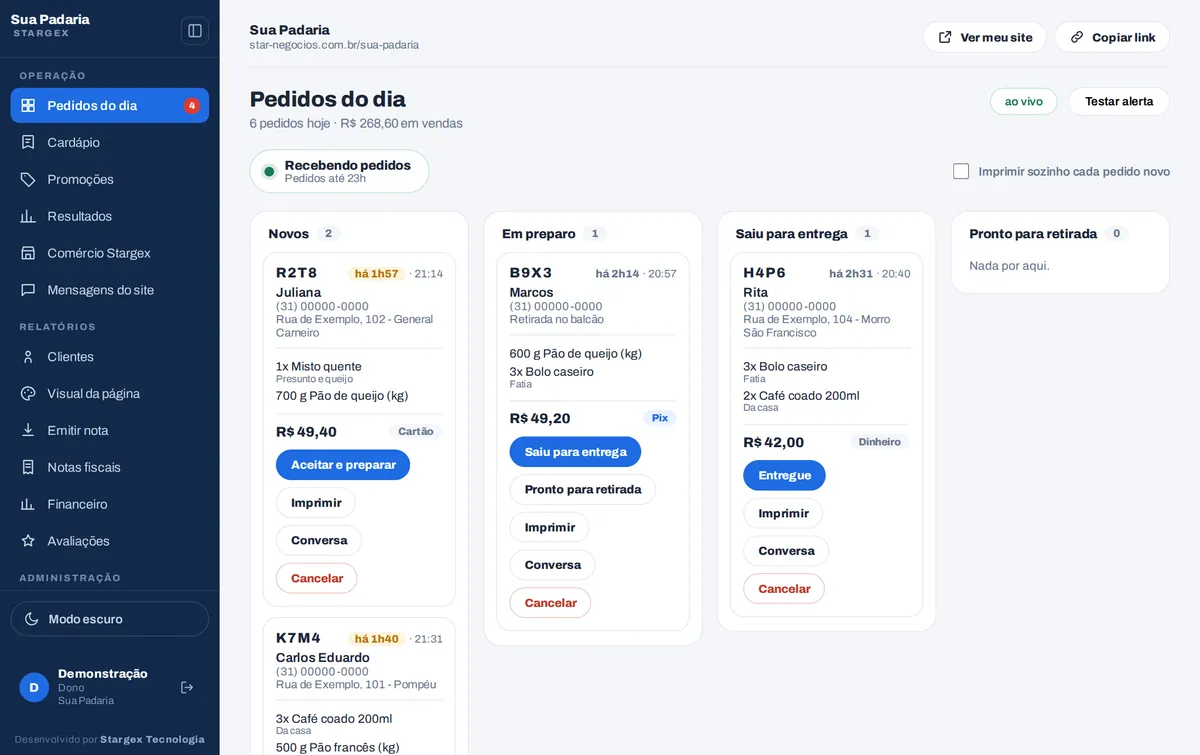Cancel Marcos order B9X3
Screen dimensions: 1200x755
(x=550, y=603)
